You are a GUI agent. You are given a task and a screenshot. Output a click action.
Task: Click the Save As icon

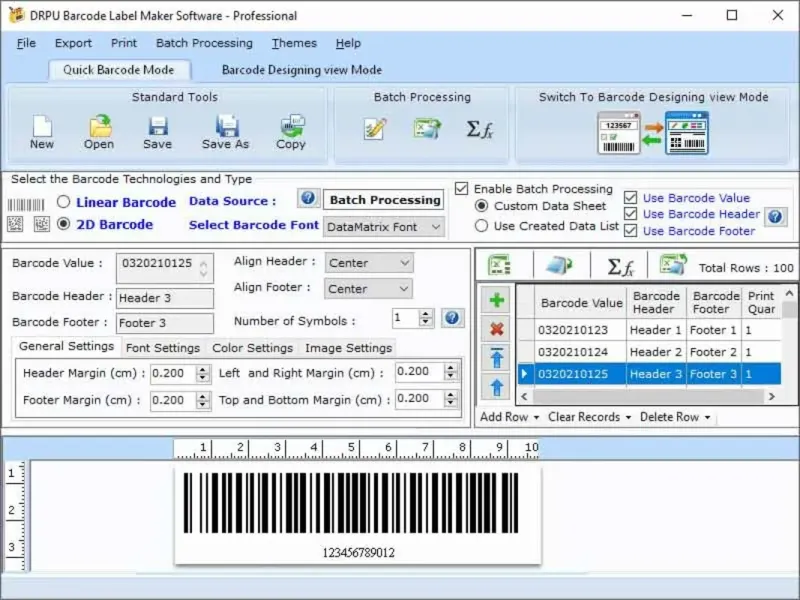pos(227,126)
